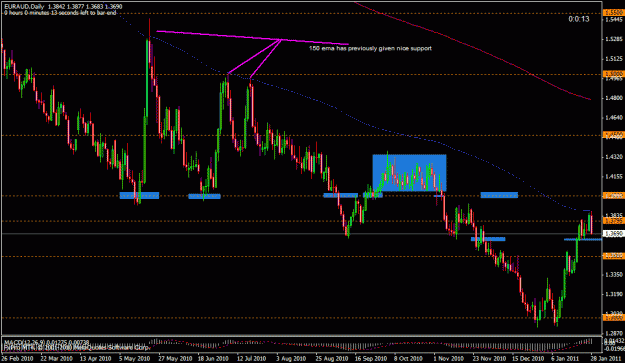
Task: Click the 1.5445 price axis label
Action: pyautogui.click(x=613, y=20)
